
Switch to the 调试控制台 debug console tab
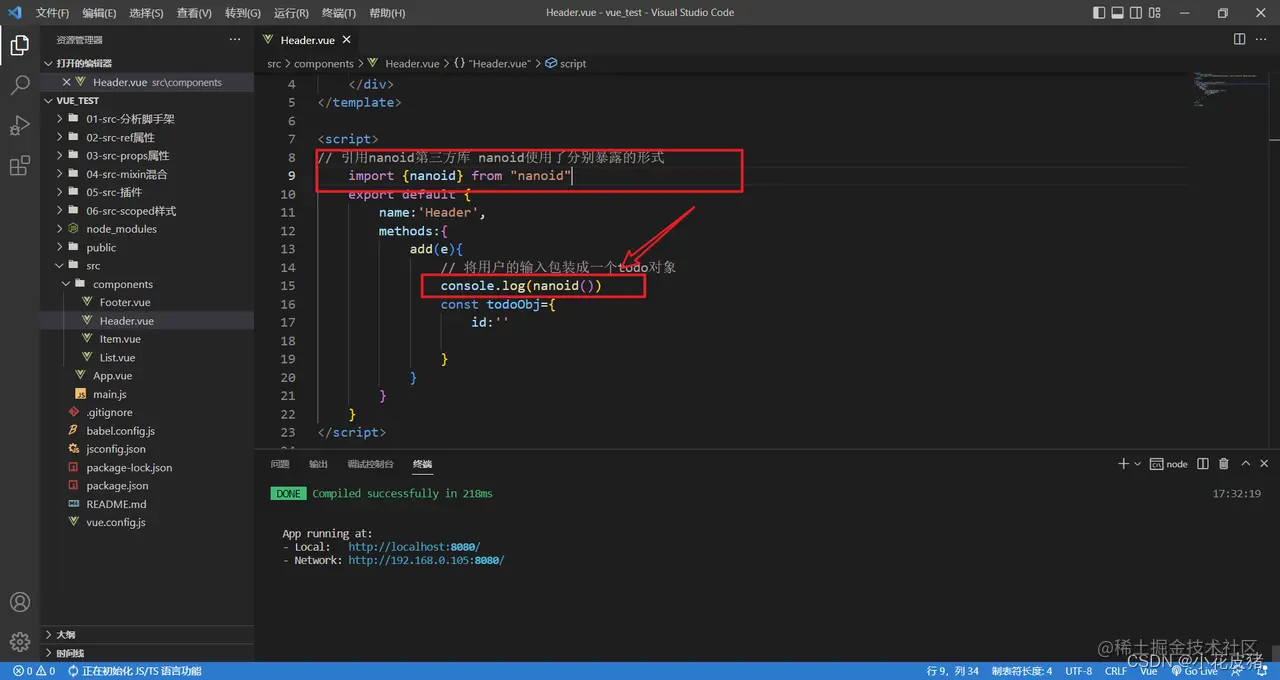coord(370,464)
